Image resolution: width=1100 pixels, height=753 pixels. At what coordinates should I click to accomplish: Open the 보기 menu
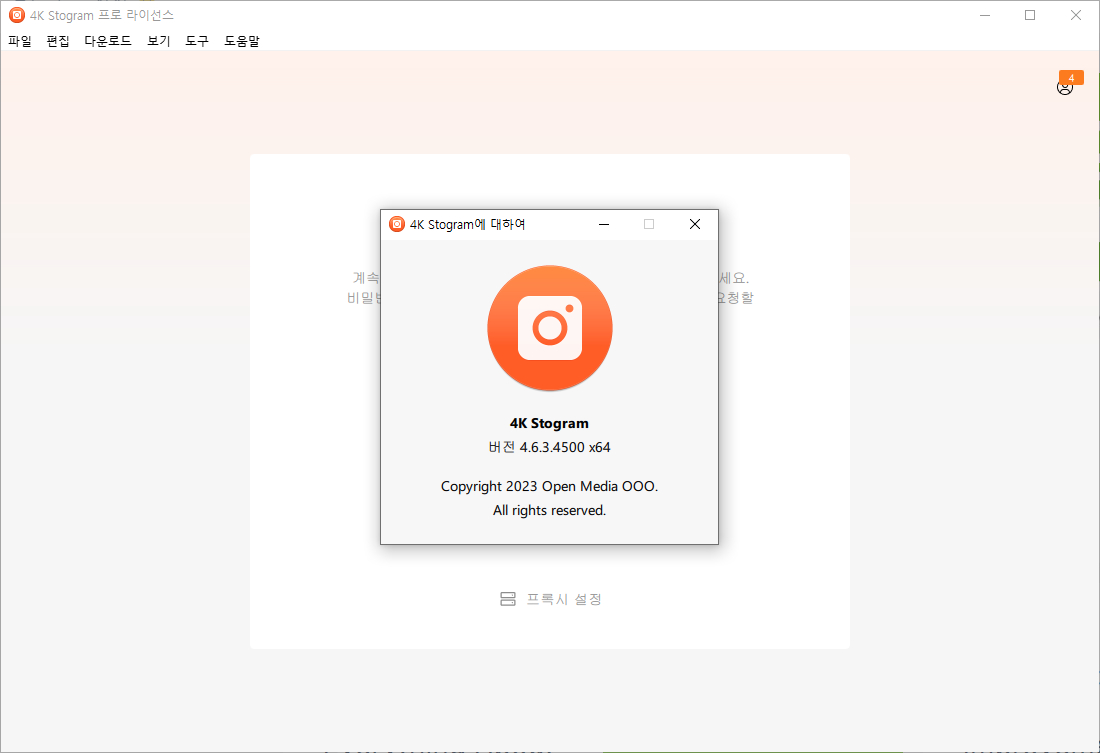(x=159, y=41)
